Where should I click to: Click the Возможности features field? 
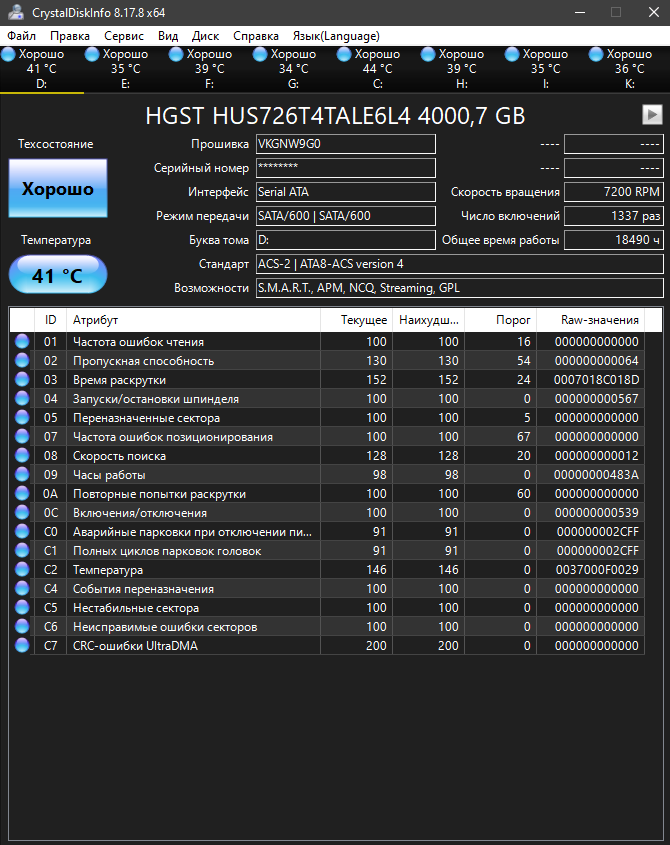tap(460, 288)
